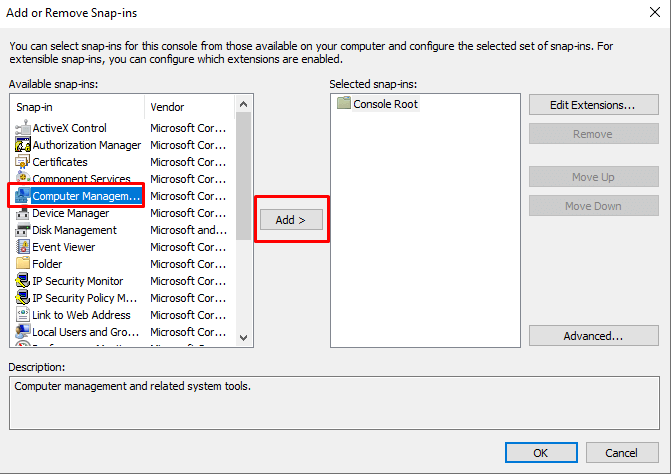Select Computer Management in the snap-in list
The height and width of the screenshot is (474, 671).
[x=85, y=196]
